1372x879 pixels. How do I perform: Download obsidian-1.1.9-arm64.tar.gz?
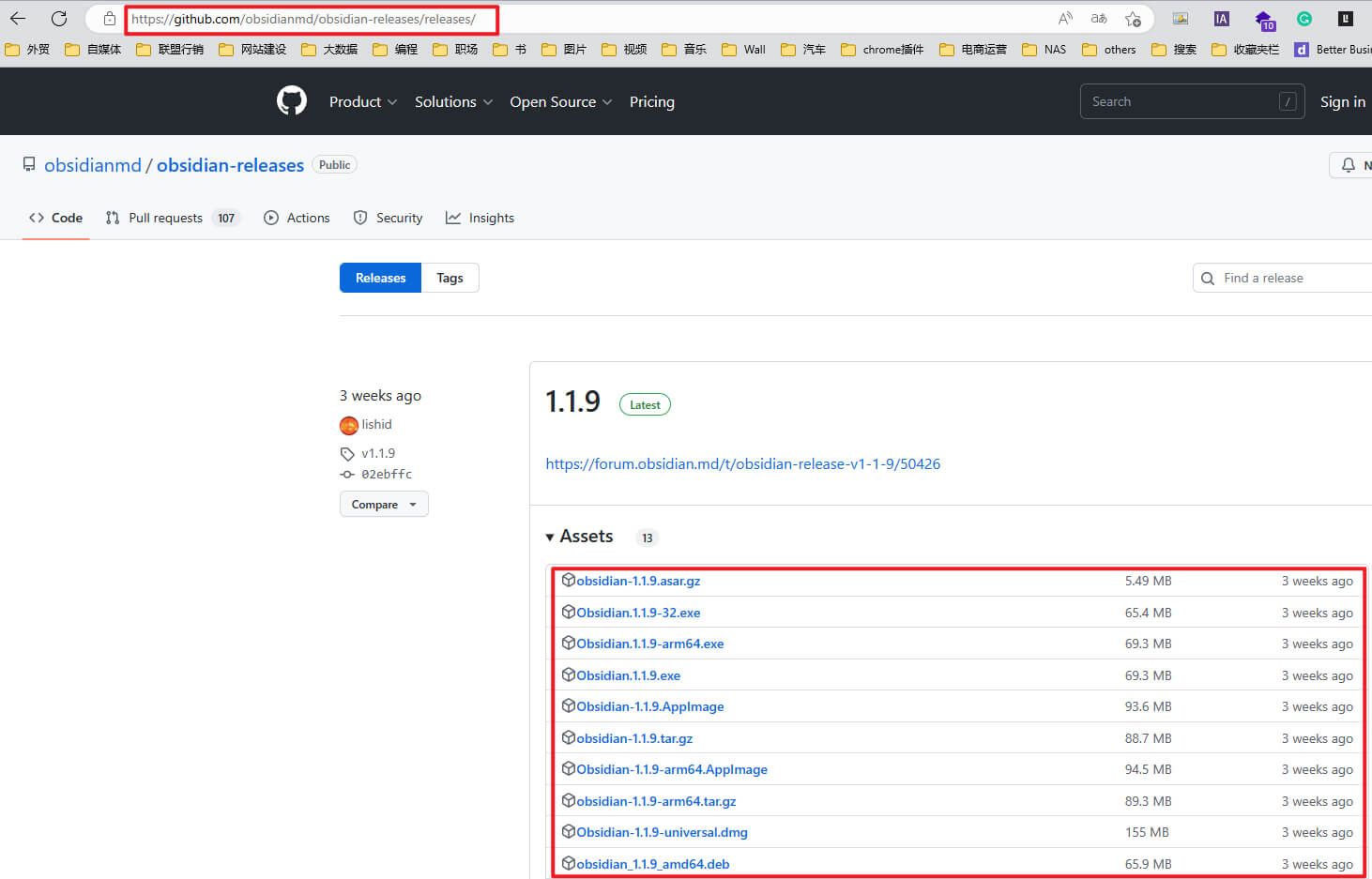point(656,801)
